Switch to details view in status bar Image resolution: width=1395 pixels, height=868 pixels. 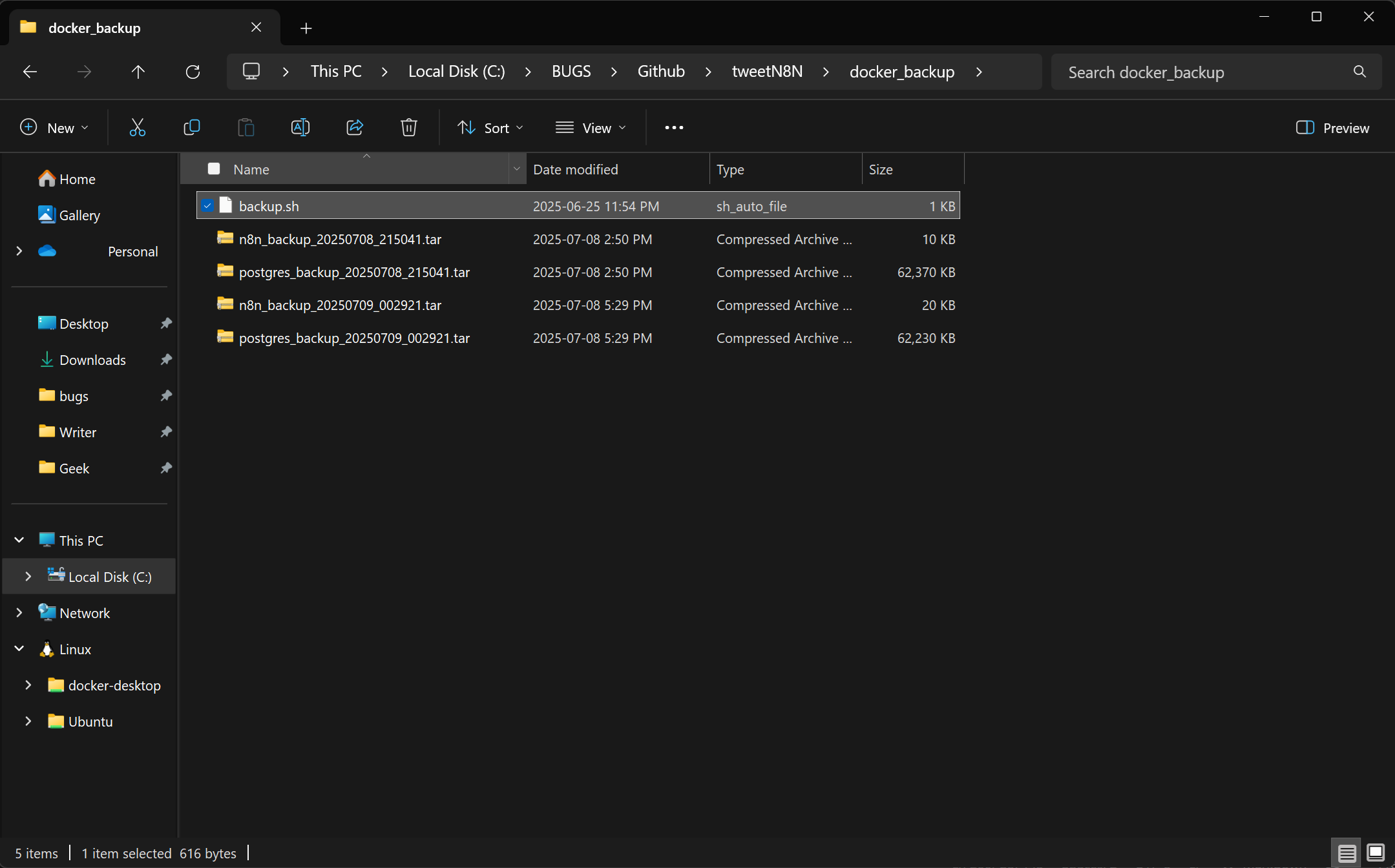(1347, 853)
